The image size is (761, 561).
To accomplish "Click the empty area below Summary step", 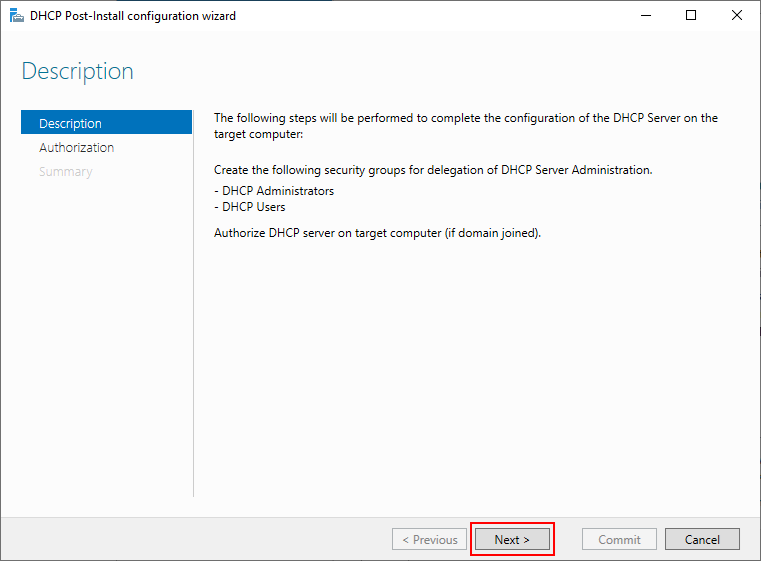I will pyautogui.click(x=105, y=330).
